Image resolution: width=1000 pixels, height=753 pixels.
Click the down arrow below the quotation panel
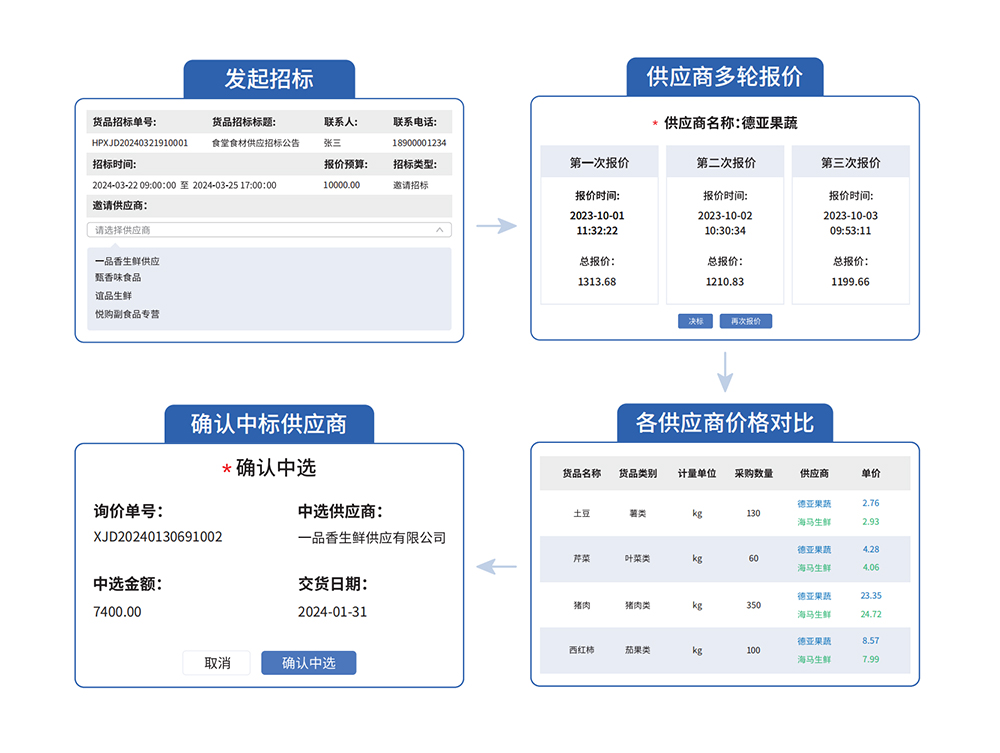(x=725, y=372)
